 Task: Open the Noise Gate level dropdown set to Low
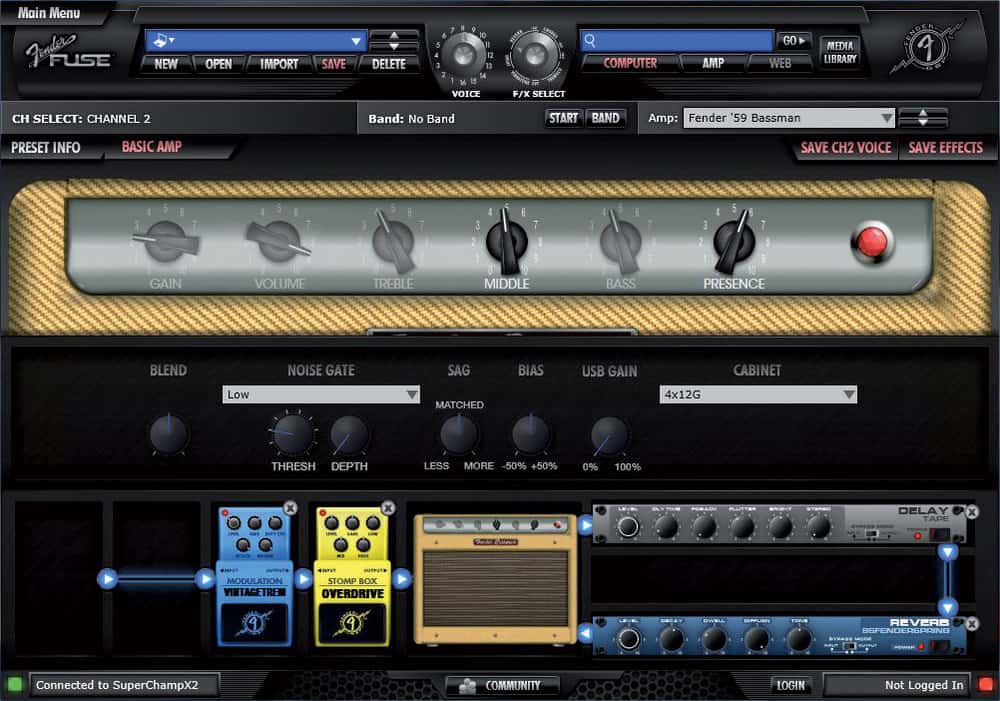tap(322, 394)
